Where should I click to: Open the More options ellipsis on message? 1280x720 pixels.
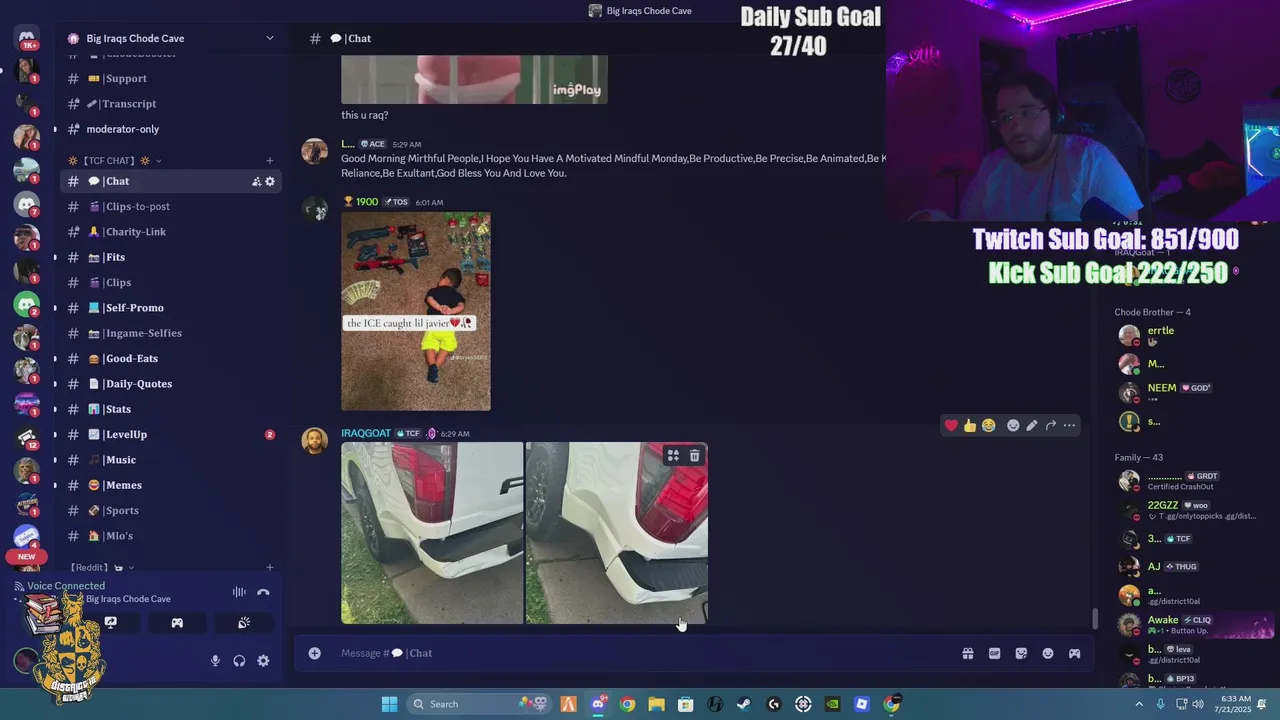[1070, 426]
